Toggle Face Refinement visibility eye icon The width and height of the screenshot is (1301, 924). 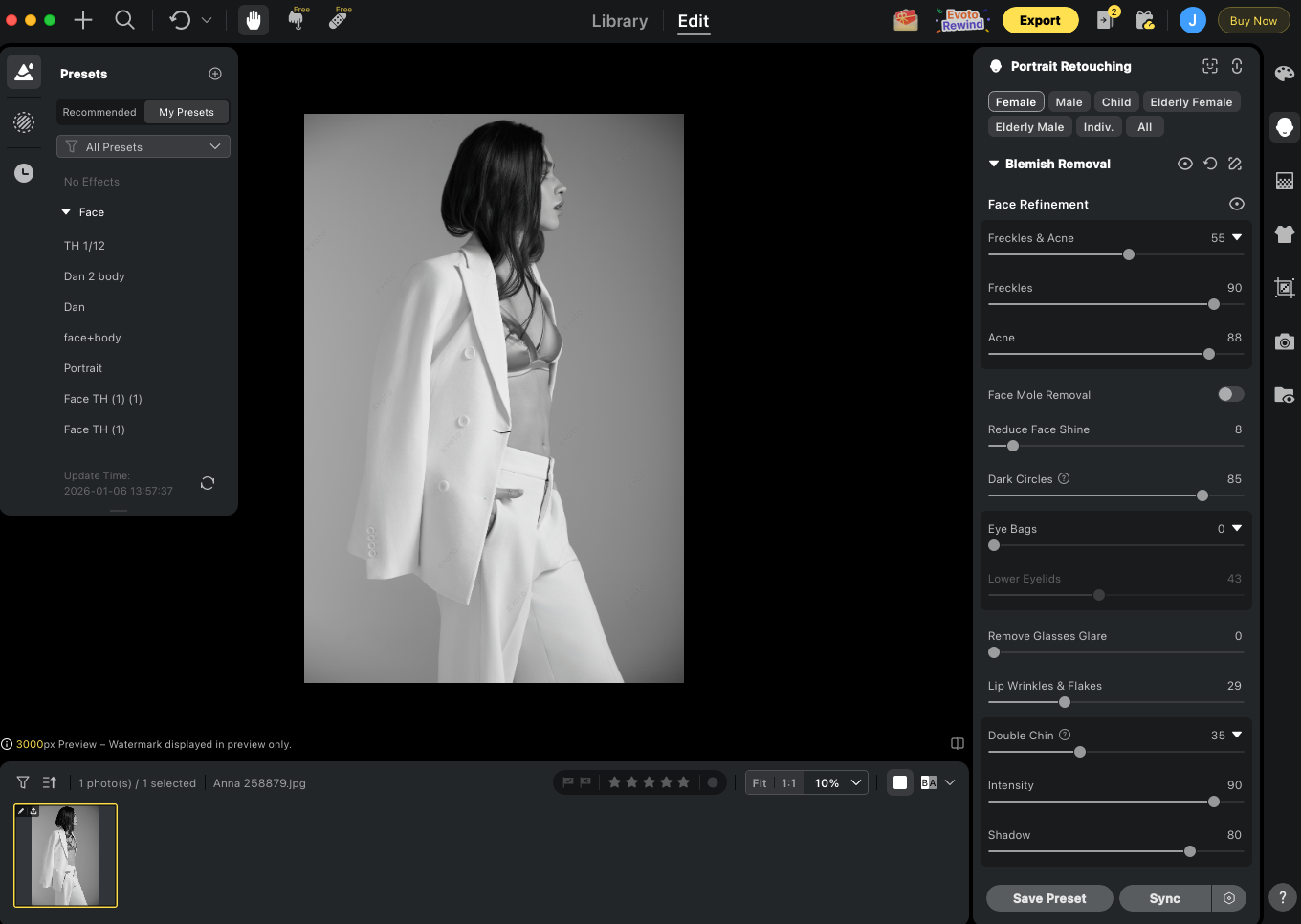coord(1236,204)
